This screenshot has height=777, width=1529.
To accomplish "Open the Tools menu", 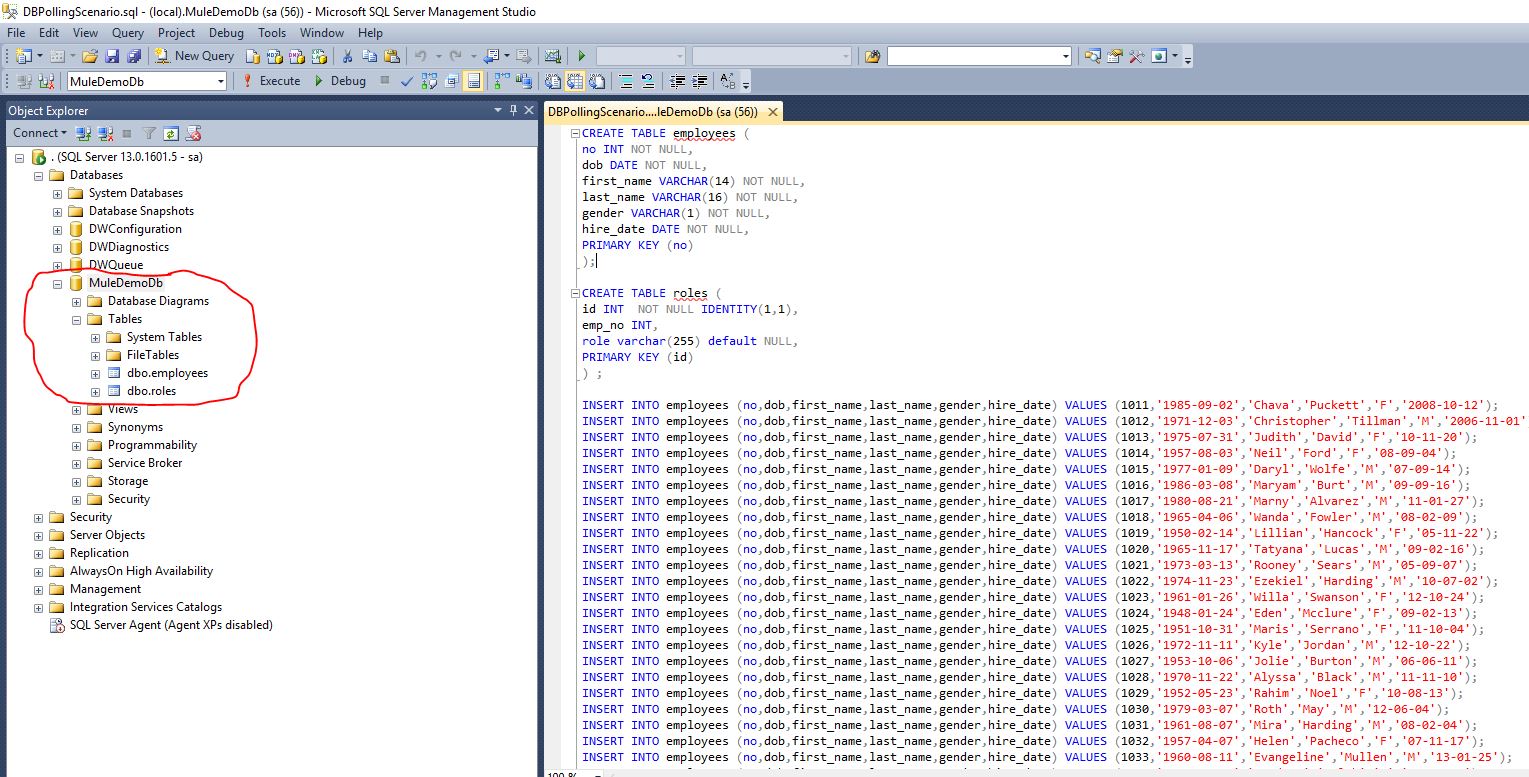I will pyautogui.click(x=272, y=33).
